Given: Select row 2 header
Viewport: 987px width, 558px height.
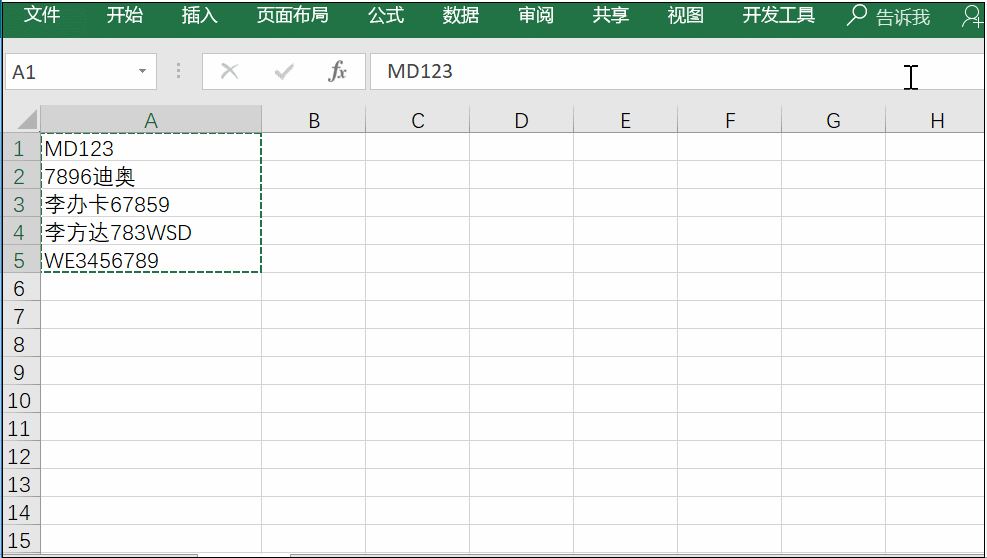Looking at the screenshot, I should point(21,176).
